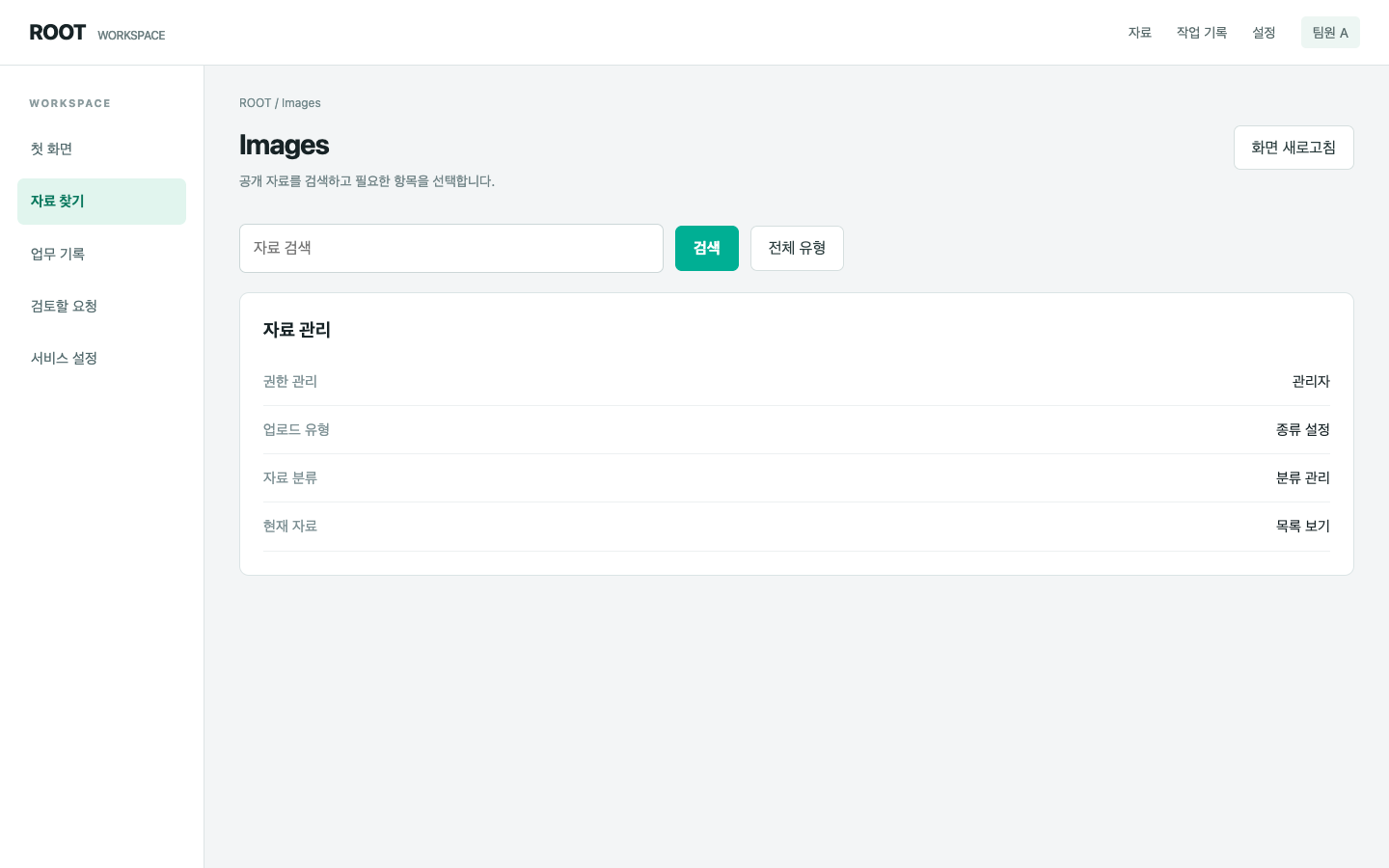Click the 업로드 유형 row label
1389x868 pixels.
(x=296, y=430)
